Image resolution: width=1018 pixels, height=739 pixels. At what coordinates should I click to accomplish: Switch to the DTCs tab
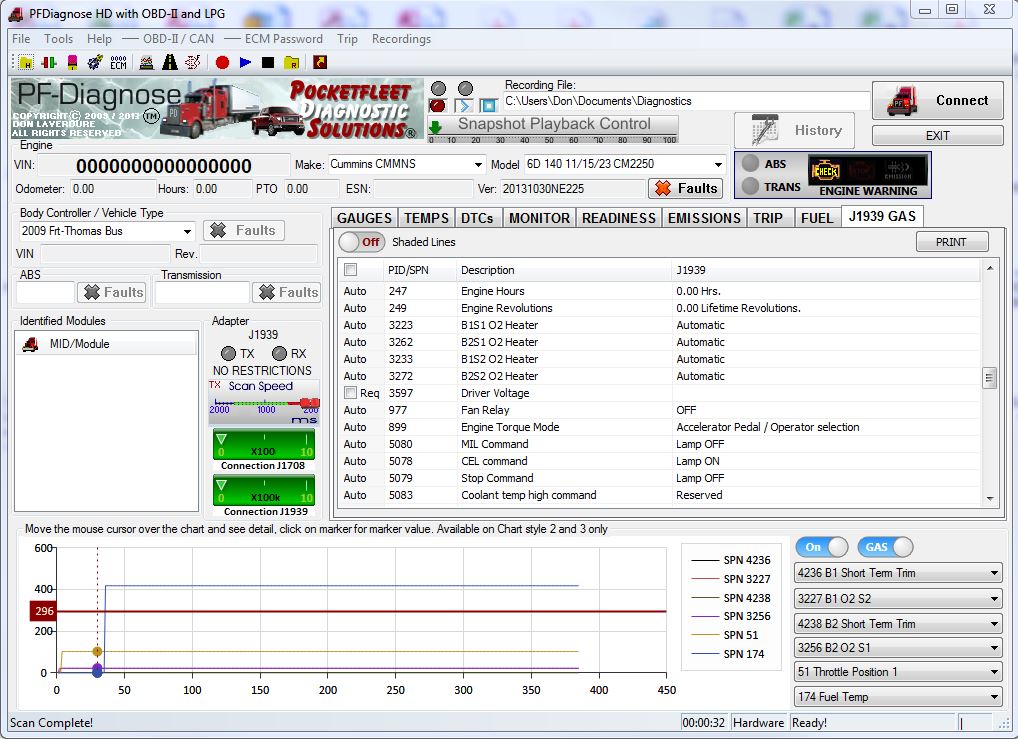[477, 218]
